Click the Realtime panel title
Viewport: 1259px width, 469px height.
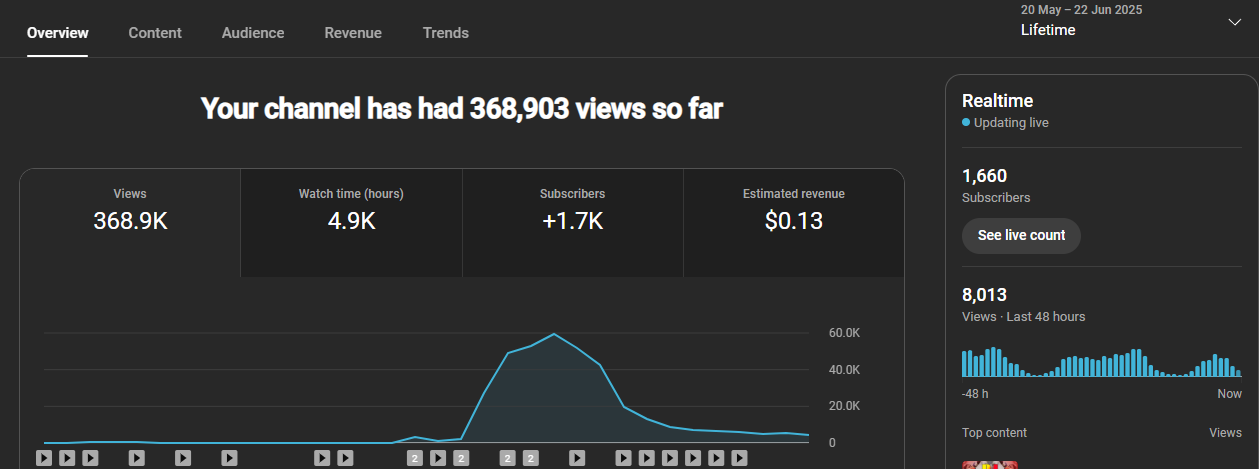tap(997, 101)
